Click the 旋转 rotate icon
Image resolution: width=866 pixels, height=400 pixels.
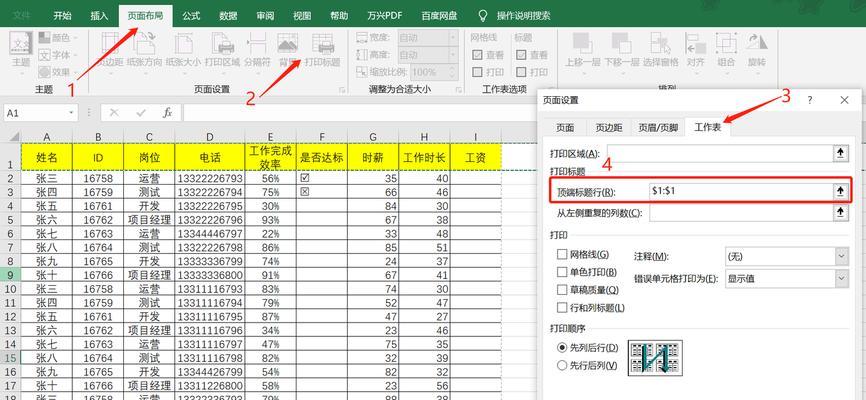tap(757, 43)
